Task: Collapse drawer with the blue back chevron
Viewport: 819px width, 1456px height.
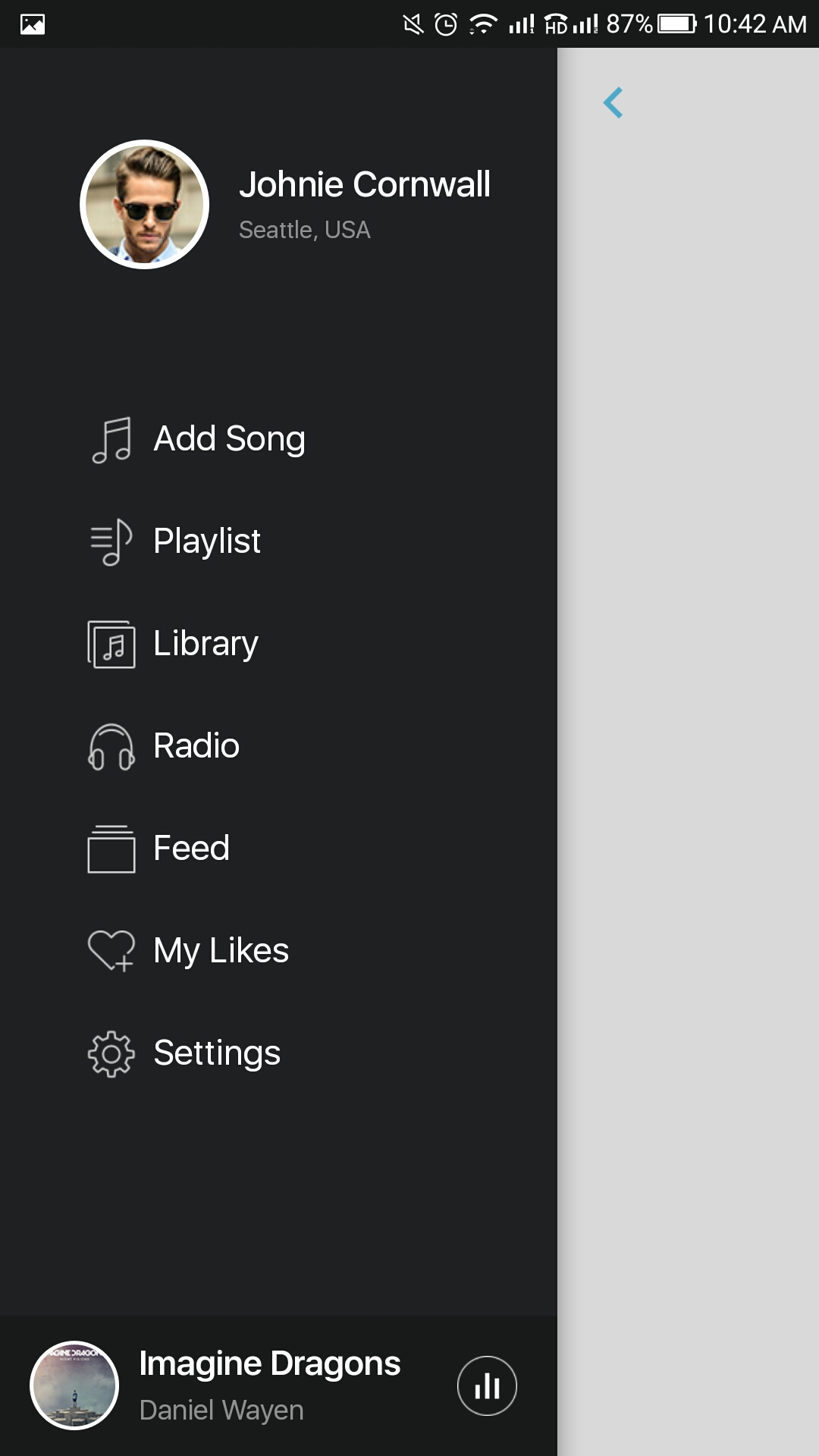Action: coord(613,103)
